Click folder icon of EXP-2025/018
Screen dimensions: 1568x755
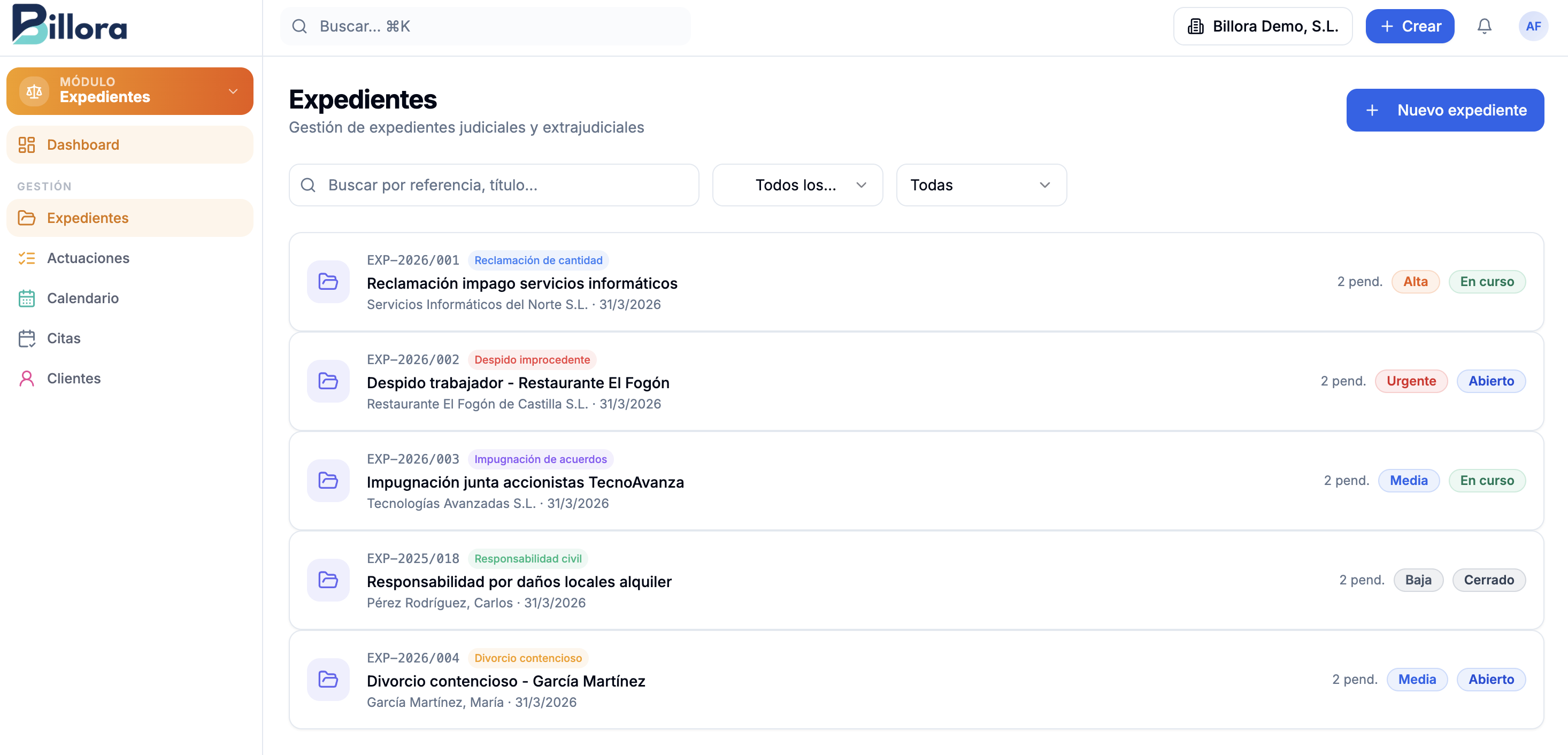click(x=328, y=580)
